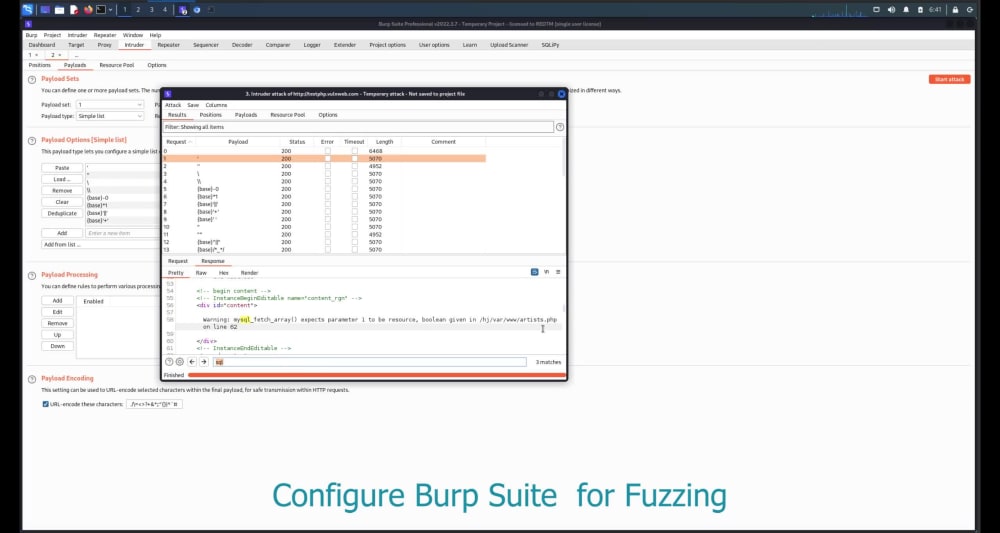Toggle show non-printable characters \n icon
Viewport: 1000px width, 533px height.
click(x=547, y=272)
